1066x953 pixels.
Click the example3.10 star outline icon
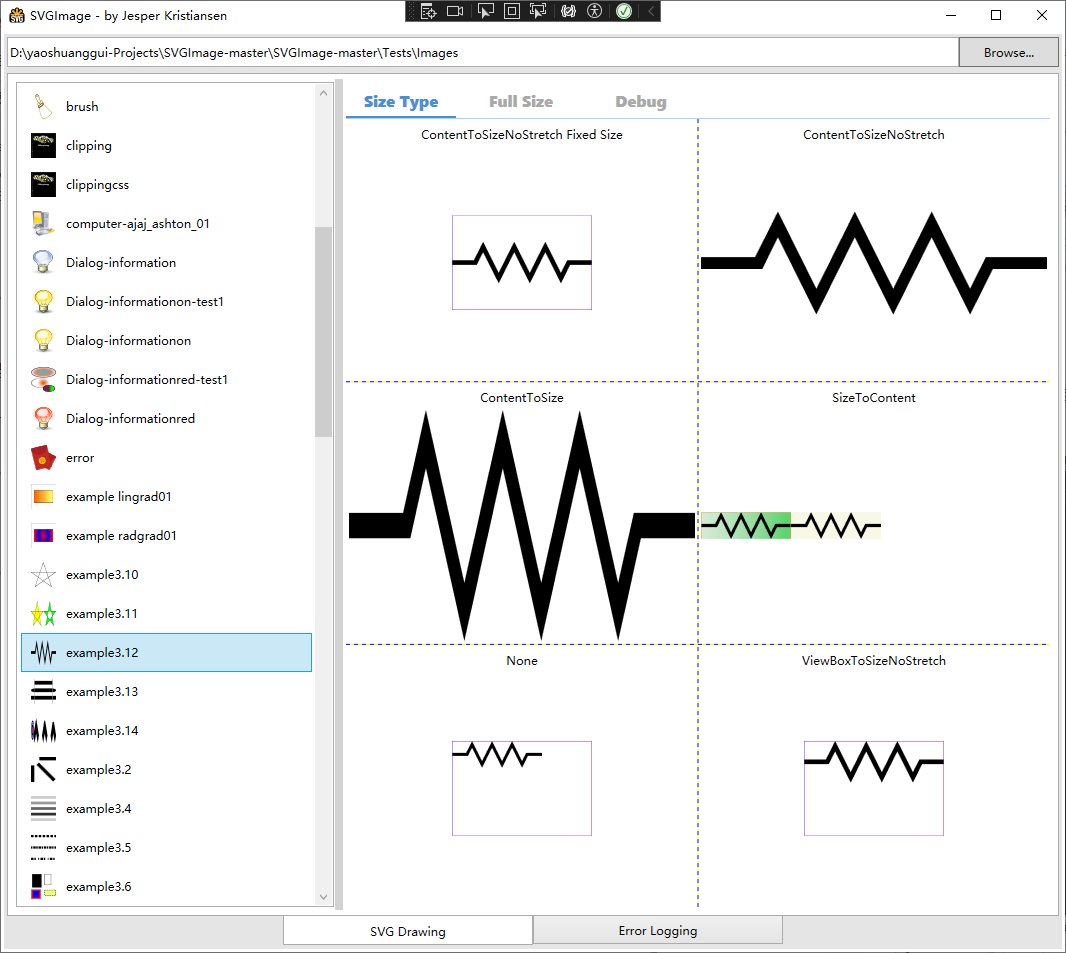[43, 574]
